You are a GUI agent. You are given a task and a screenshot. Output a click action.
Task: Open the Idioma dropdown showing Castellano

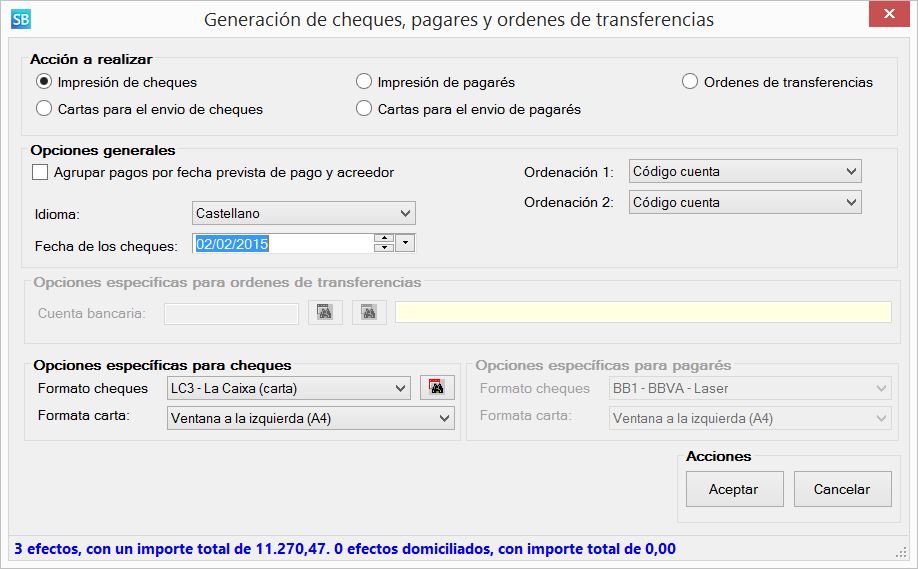pos(303,213)
